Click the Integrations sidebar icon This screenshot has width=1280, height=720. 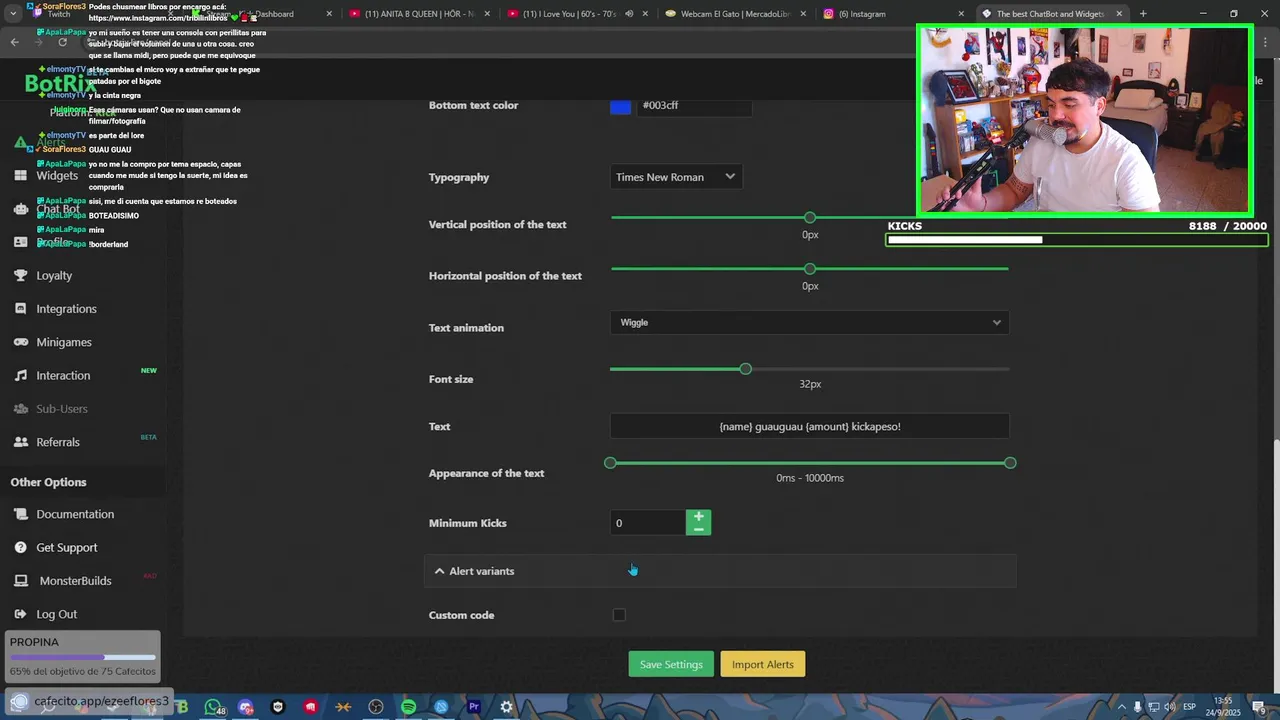pos(20,309)
